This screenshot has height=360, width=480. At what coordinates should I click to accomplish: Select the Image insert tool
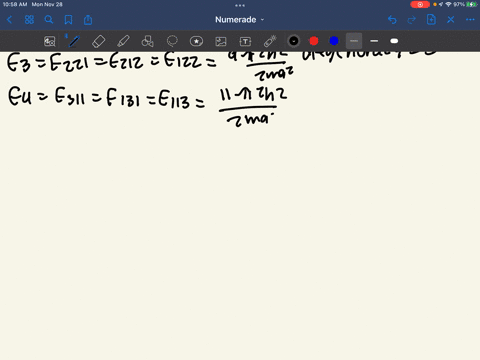pos(221,41)
